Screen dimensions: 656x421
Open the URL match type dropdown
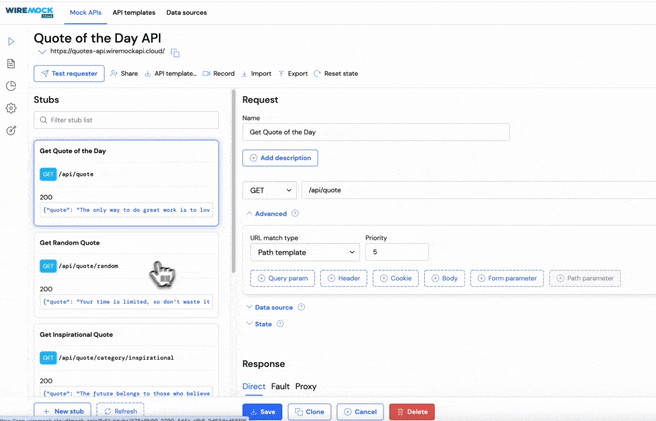tap(305, 252)
